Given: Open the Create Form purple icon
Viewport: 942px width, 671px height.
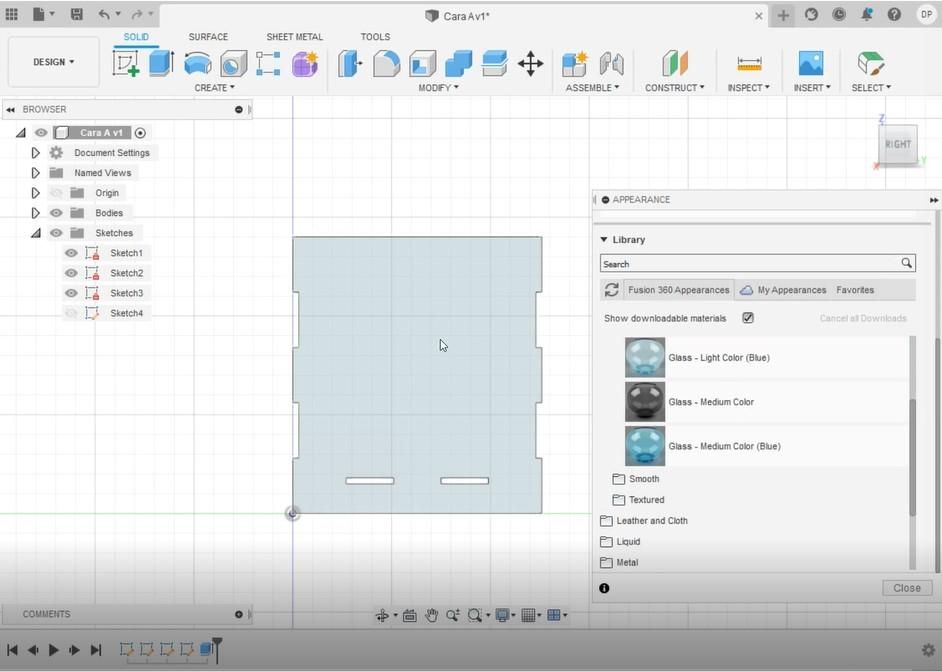Looking at the screenshot, I should click(305, 64).
